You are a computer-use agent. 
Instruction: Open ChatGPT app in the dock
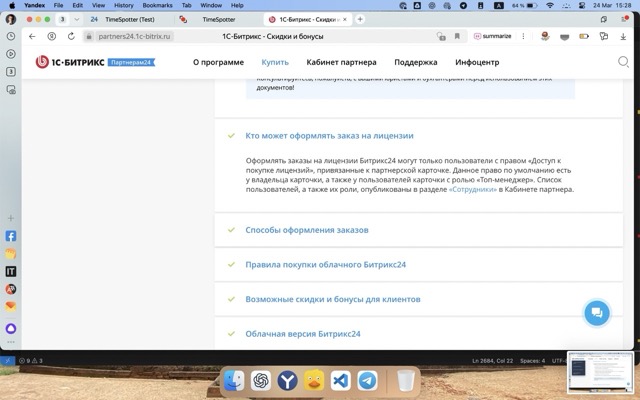click(261, 381)
